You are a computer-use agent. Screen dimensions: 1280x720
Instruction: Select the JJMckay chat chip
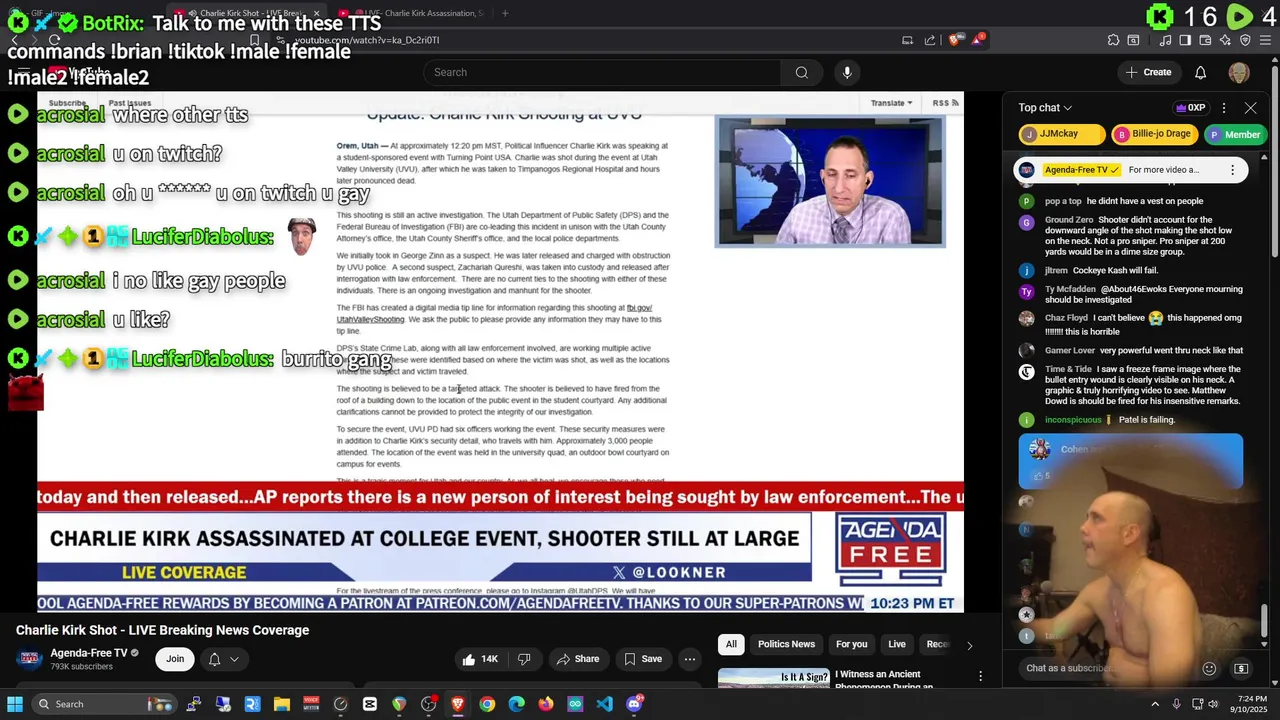[x=1061, y=134]
